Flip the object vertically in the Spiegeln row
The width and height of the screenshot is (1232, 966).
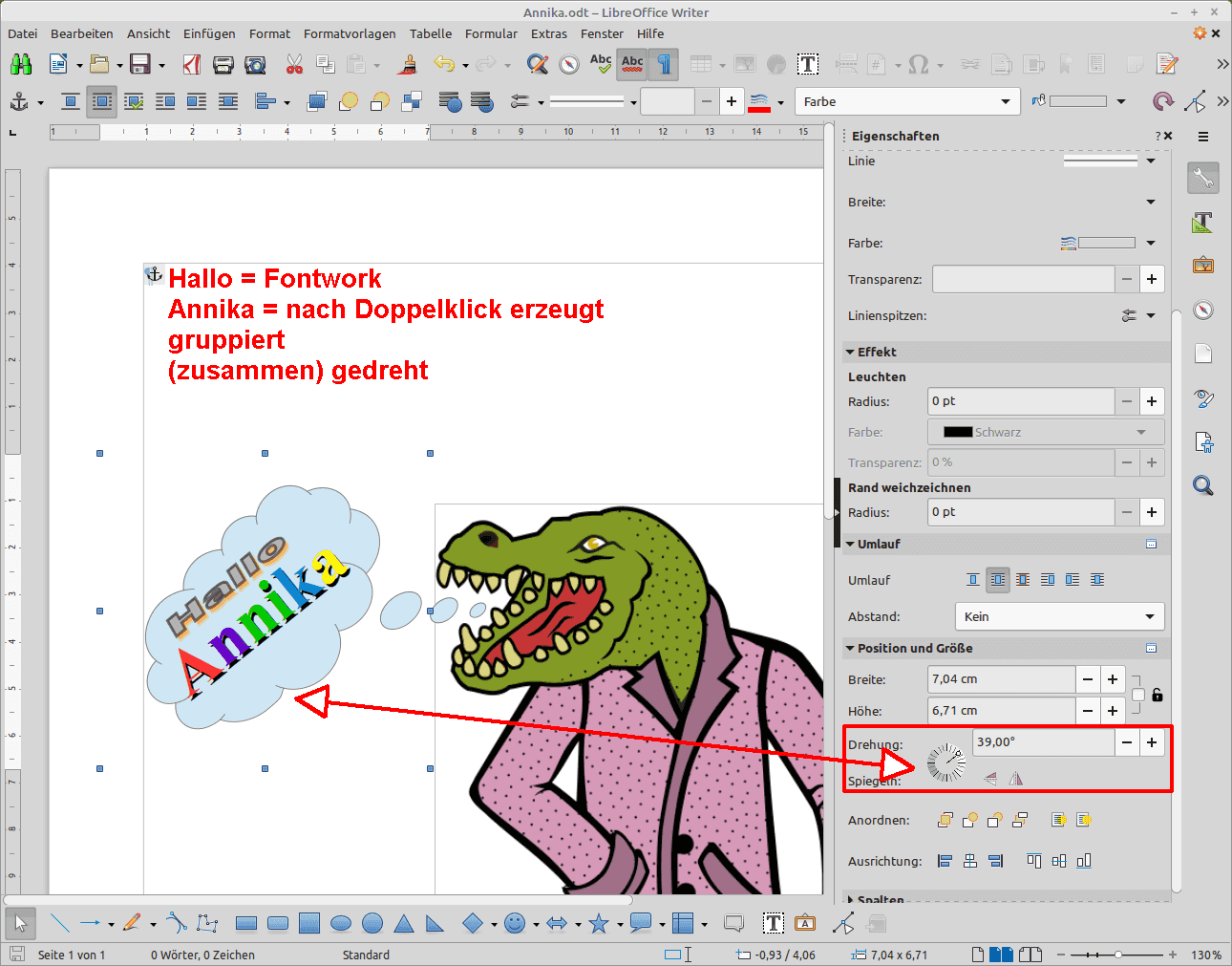point(990,779)
